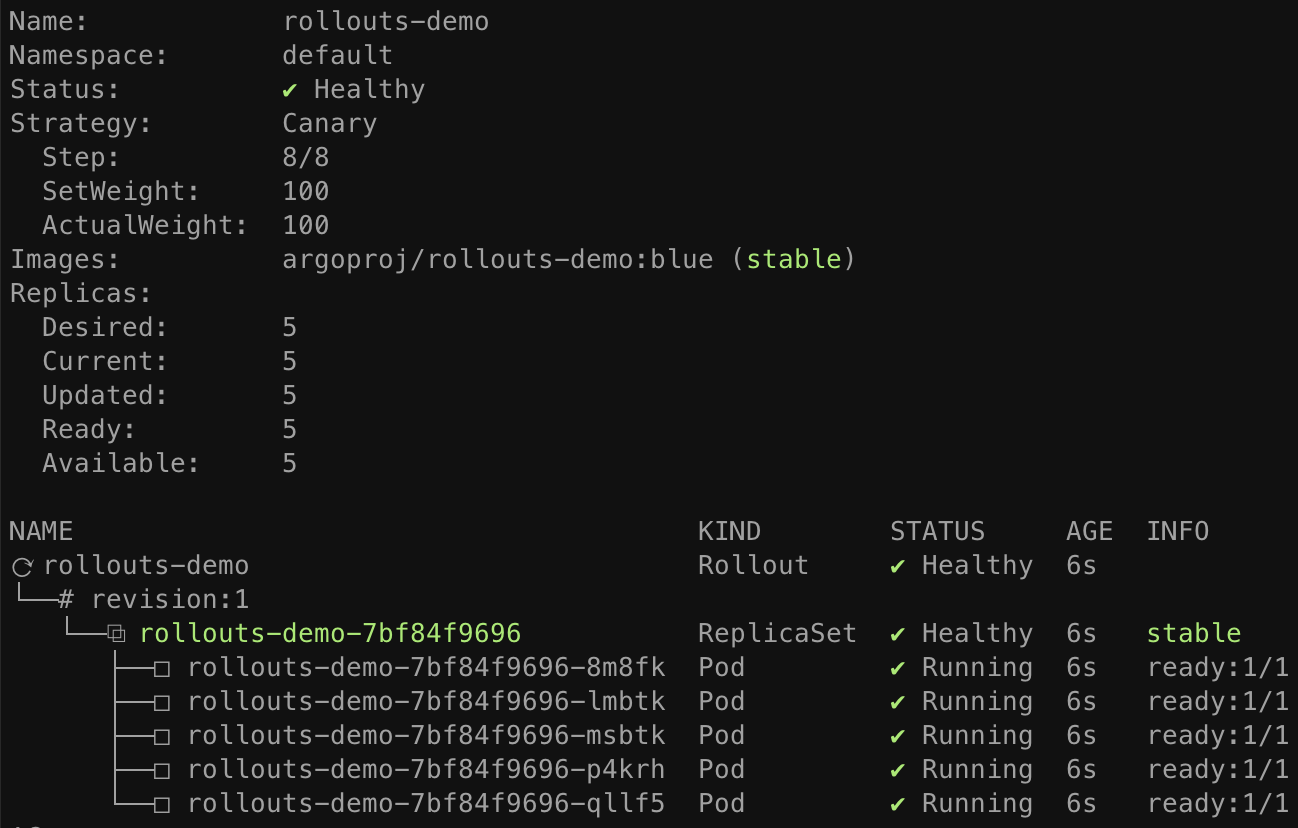Click the STATUS column header
The image size is (1298, 828).
(937, 531)
